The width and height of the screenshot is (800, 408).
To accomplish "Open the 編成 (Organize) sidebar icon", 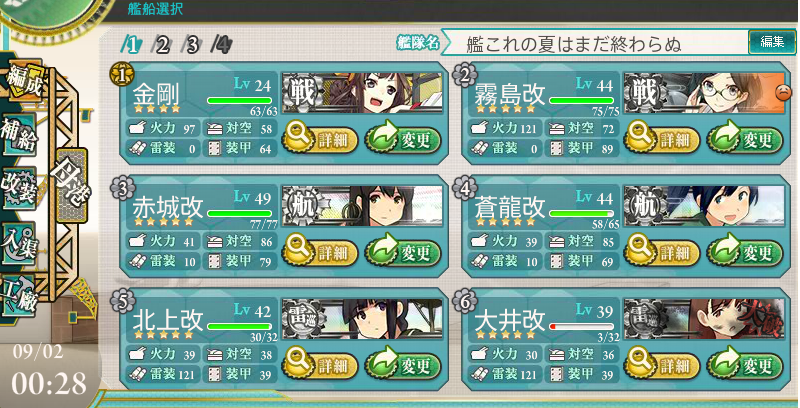I will click(x=22, y=82).
